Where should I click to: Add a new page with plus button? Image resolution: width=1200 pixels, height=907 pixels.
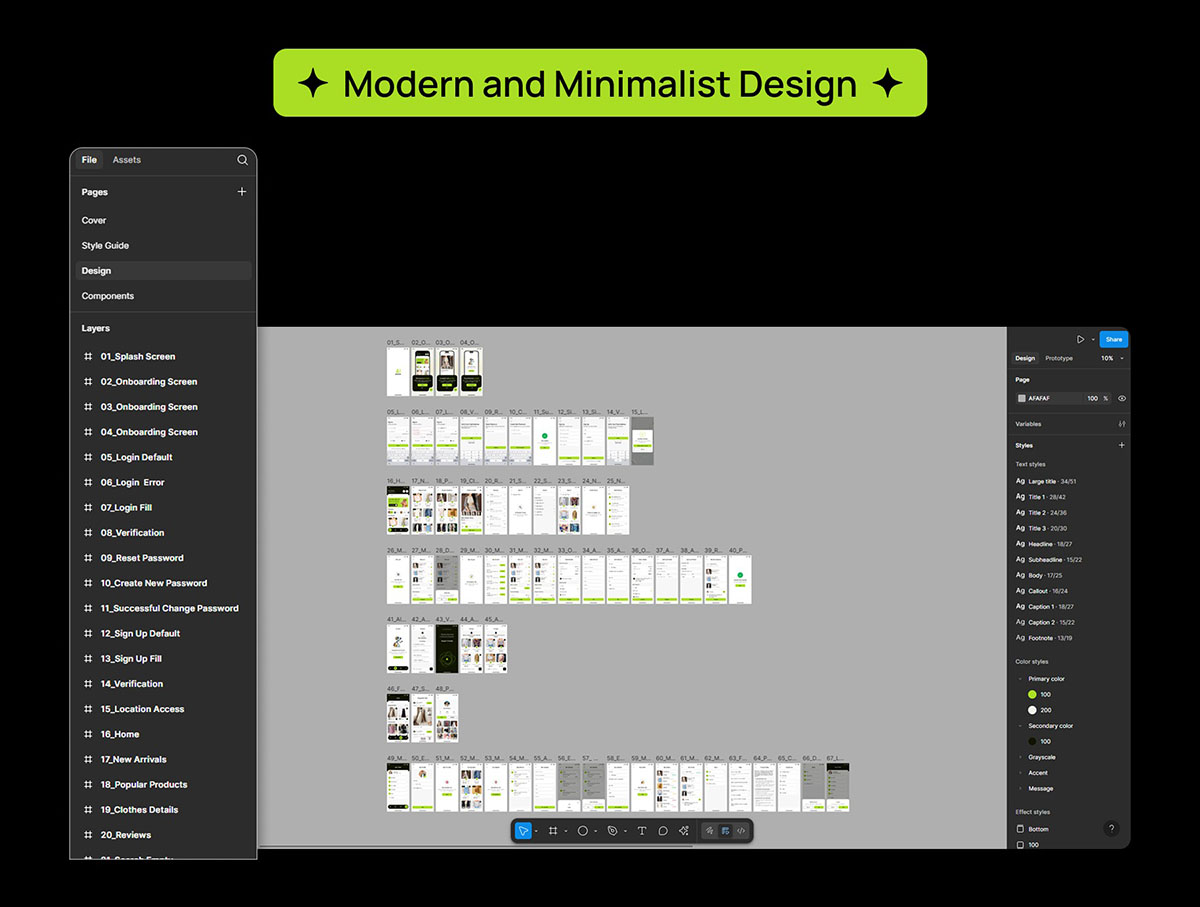242,192
